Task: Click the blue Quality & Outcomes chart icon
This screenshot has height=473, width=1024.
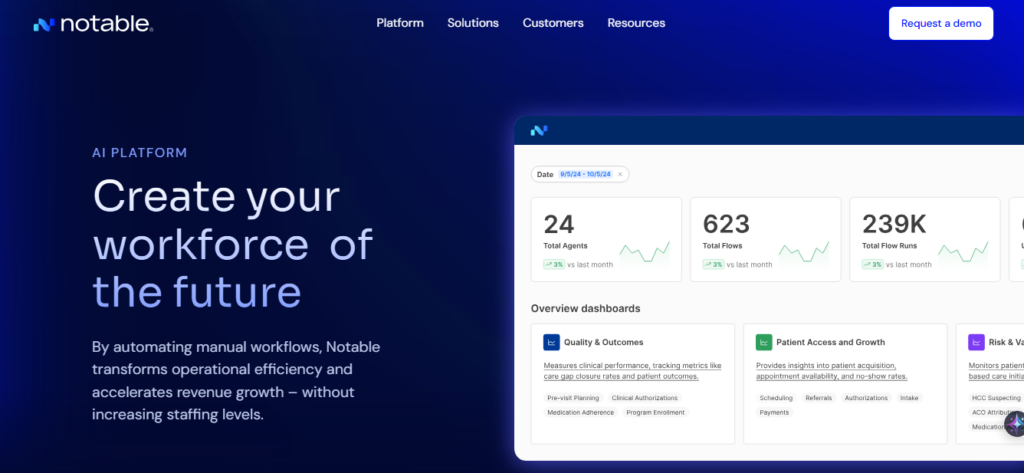Action: (x=551, y=342)
